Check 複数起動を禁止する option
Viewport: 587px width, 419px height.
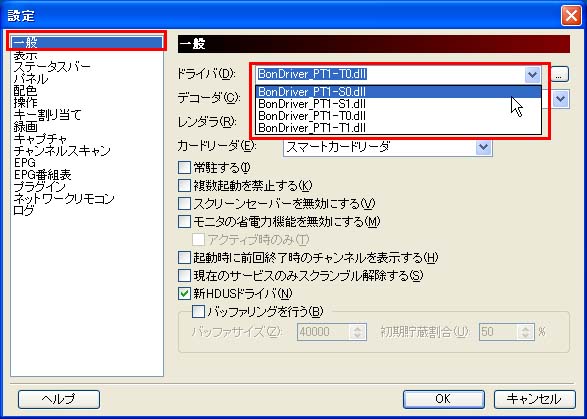coord(184,185)
